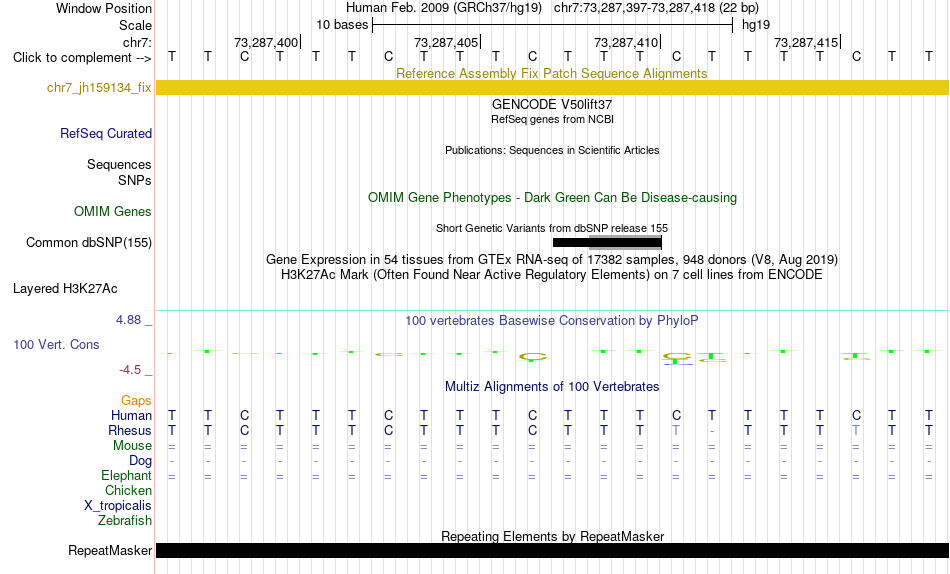The height and width of the screenshot is (574, 950).
Task: Click 'RefSeq genes from NCBI' title
Action: pyautogui.click(x=552, y=119)
